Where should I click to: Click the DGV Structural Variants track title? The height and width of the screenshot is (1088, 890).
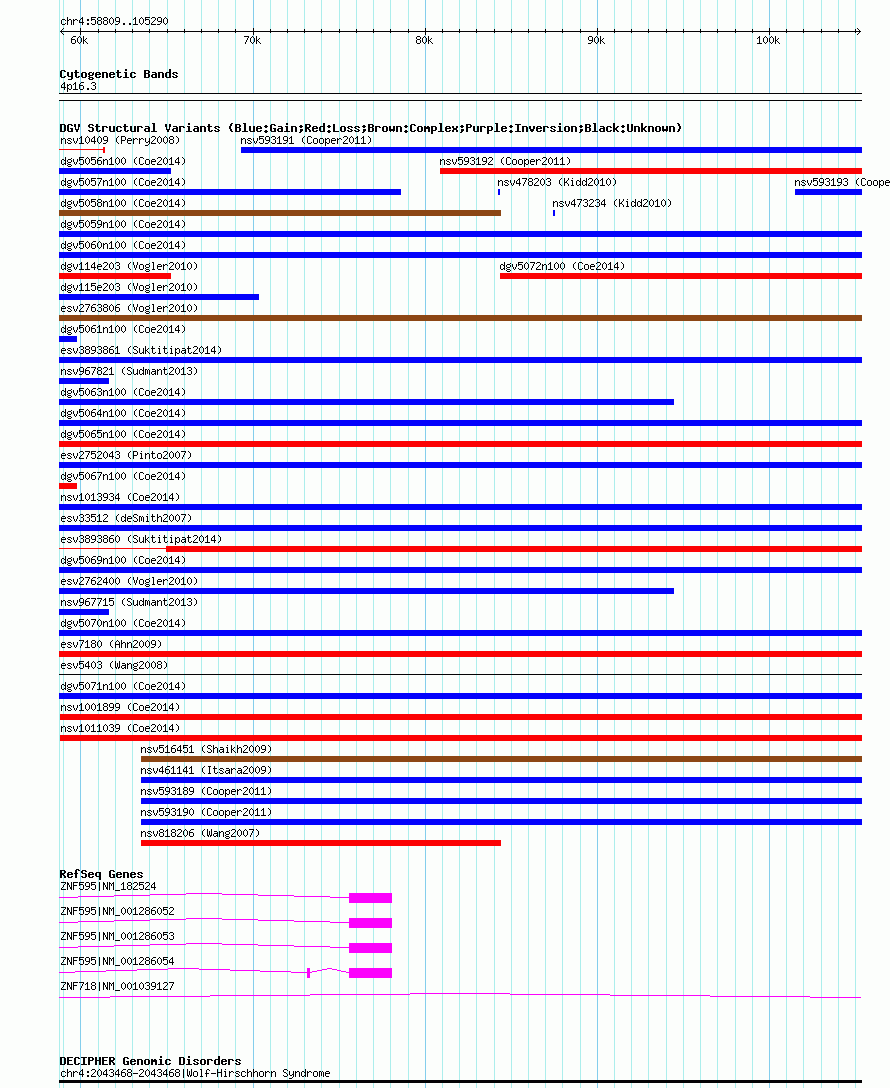coord(370,128)
